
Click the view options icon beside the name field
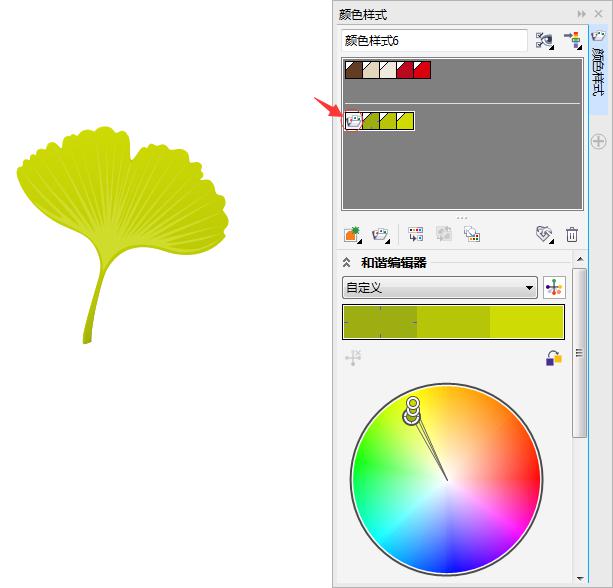pos(545,40)
